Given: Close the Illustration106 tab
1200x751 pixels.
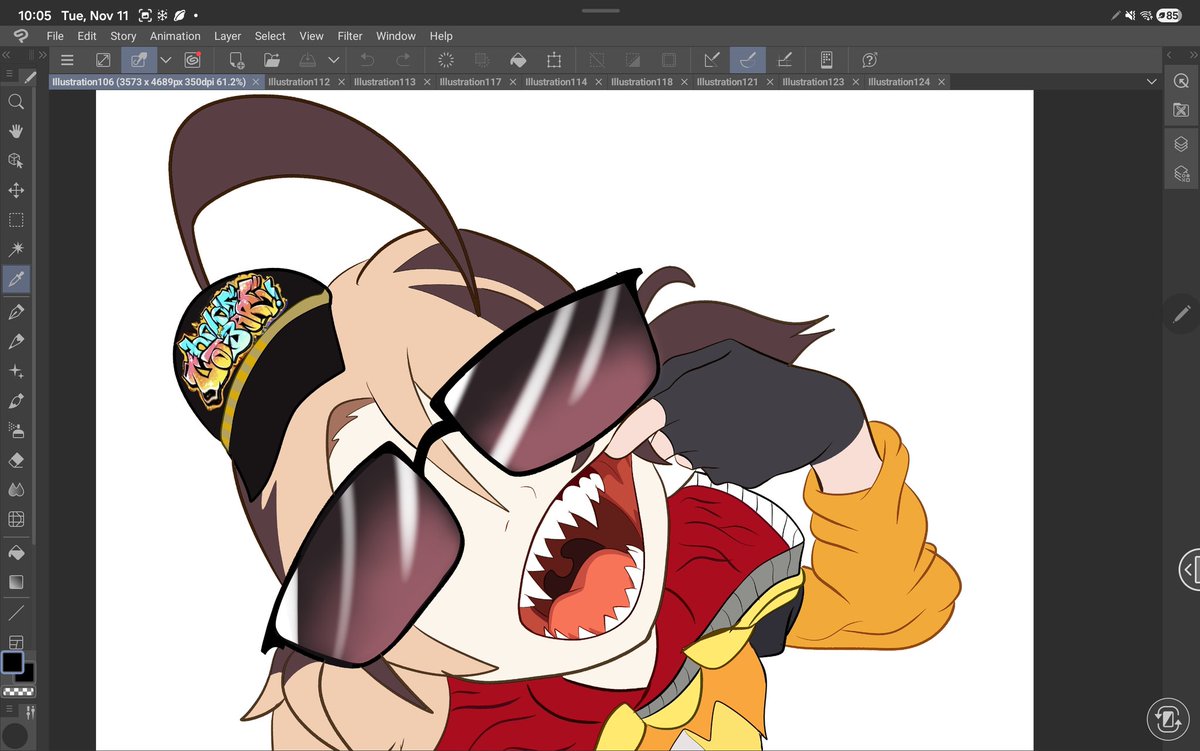Looking at the screenshot, I should click(x=256, y=82).
